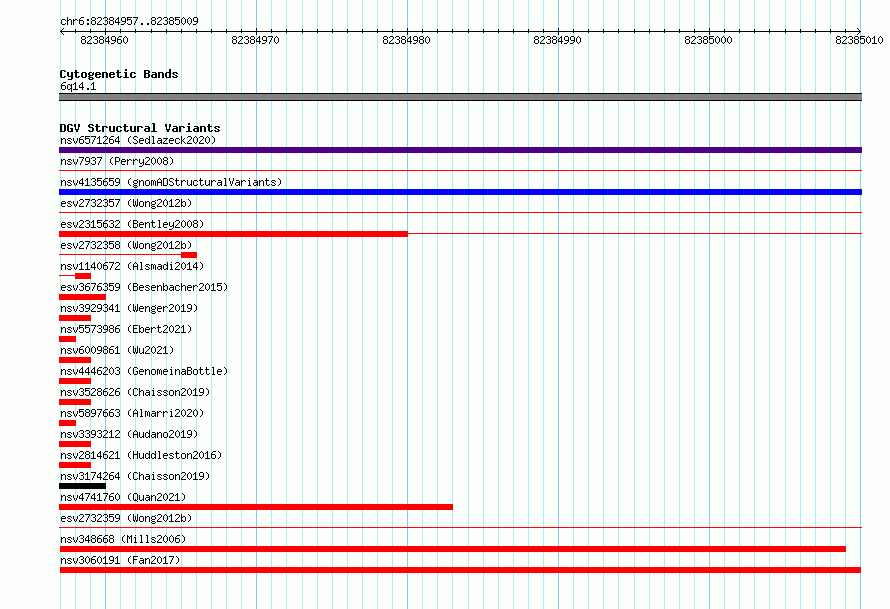The height and width of the screenshot is (609, 890).
Task: Open the nsv3393212 (Audano2019) variant label
Action: coord(129,434)
